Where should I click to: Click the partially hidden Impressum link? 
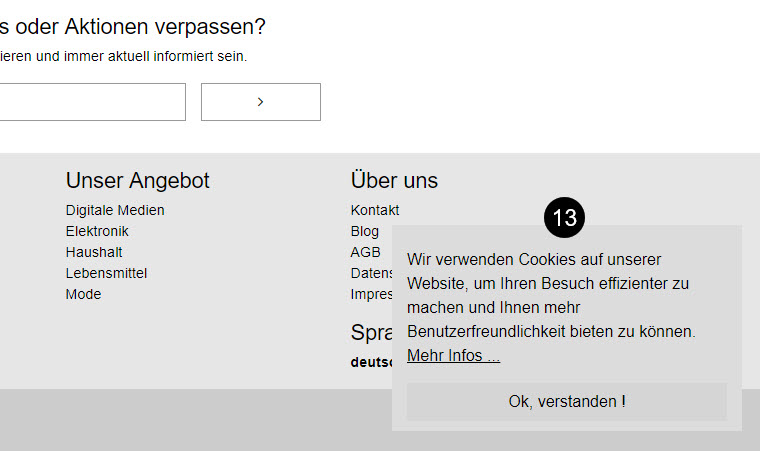pyautogui.click(x=371, y=294)
